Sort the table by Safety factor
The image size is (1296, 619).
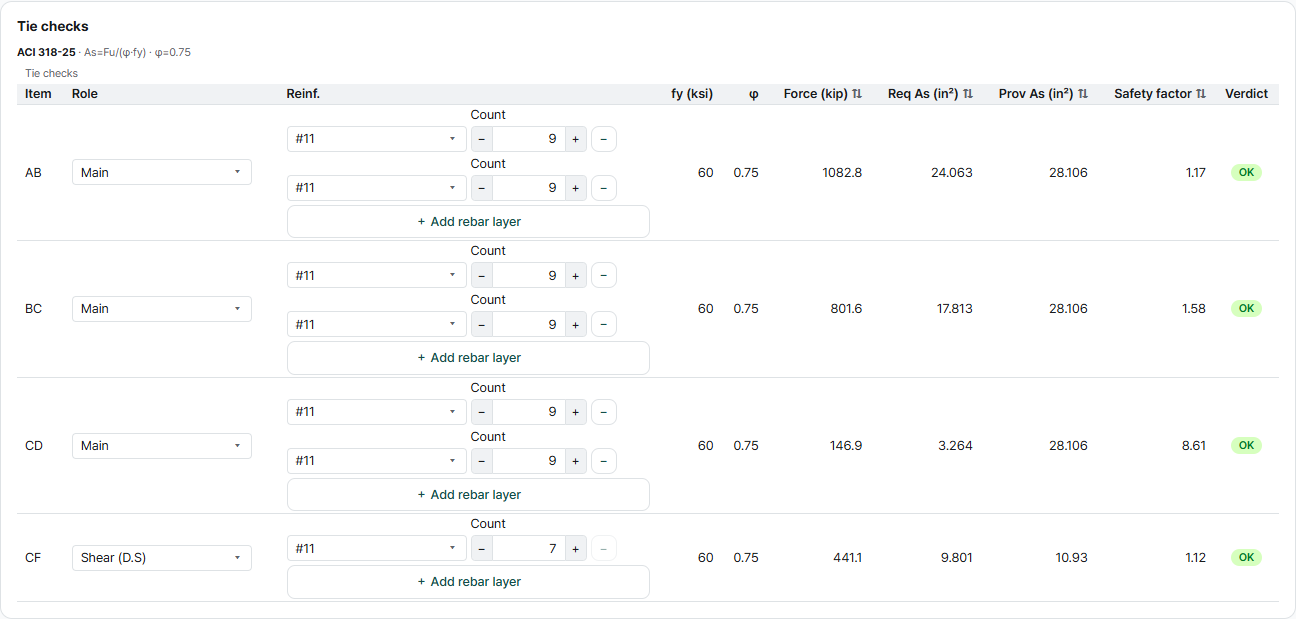[x=1201, y=94]
